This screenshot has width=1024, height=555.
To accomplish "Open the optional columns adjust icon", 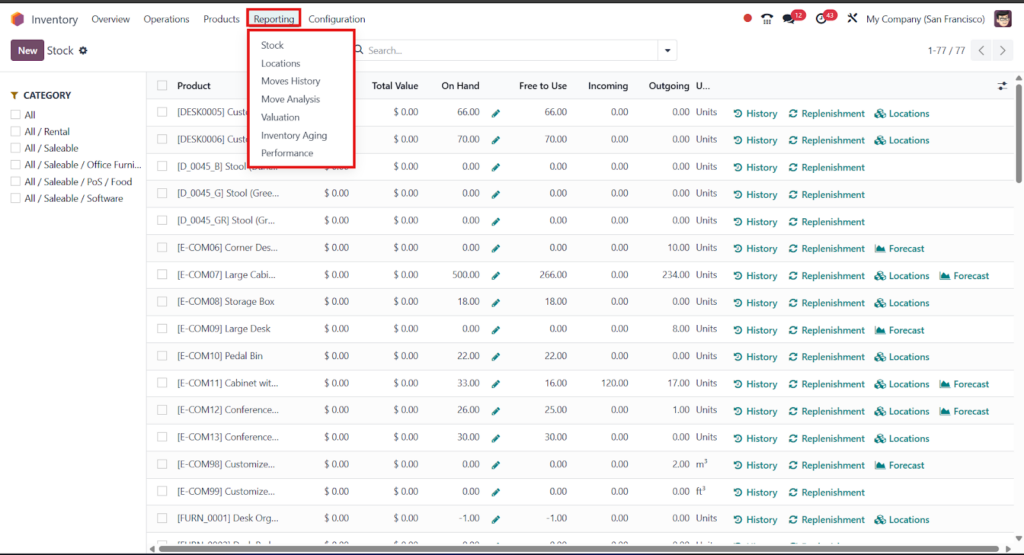I will point(1002,86).
